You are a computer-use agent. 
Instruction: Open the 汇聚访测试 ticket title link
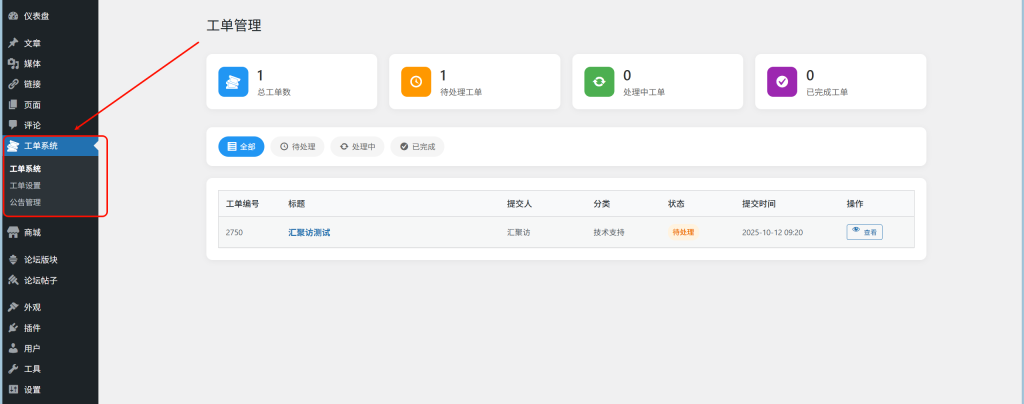309,232
